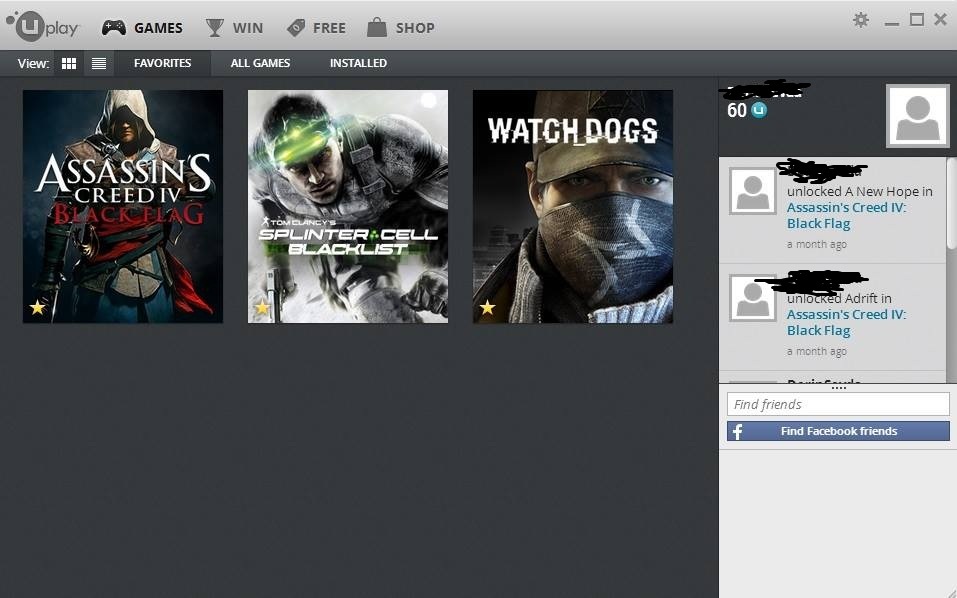Click the trophy icon
Image resolution: width=957 pixels, height=598 pixels.
pyautogui.click(x=214, y=27)
